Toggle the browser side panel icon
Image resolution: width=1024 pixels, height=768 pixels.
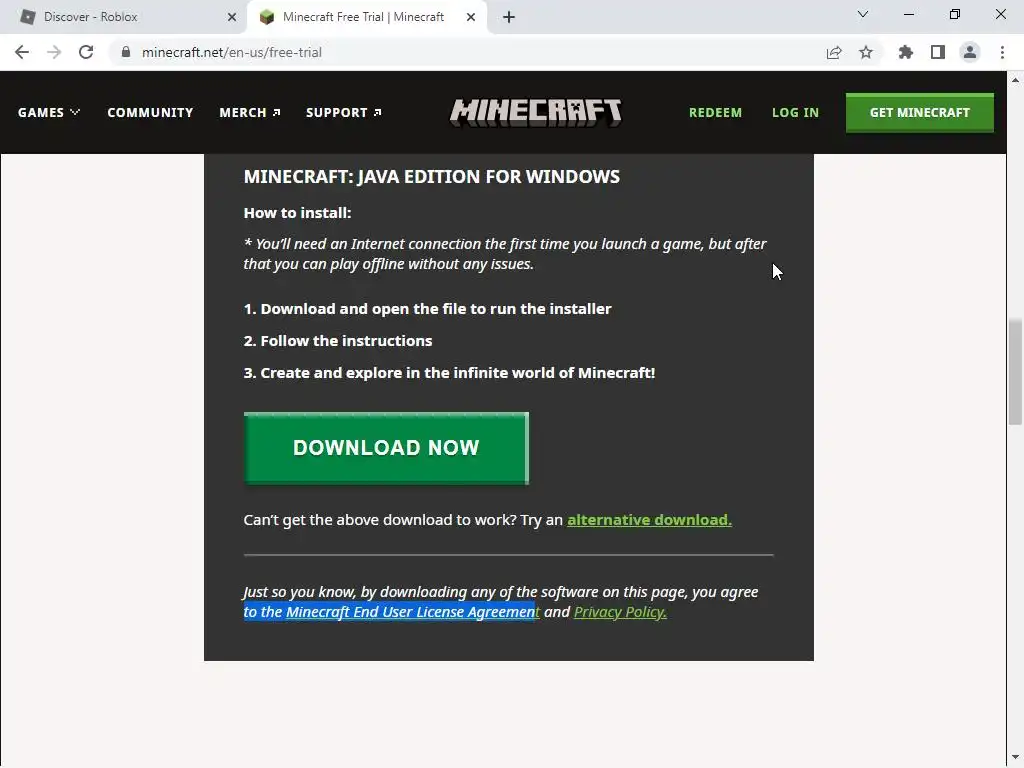point(938,52)
